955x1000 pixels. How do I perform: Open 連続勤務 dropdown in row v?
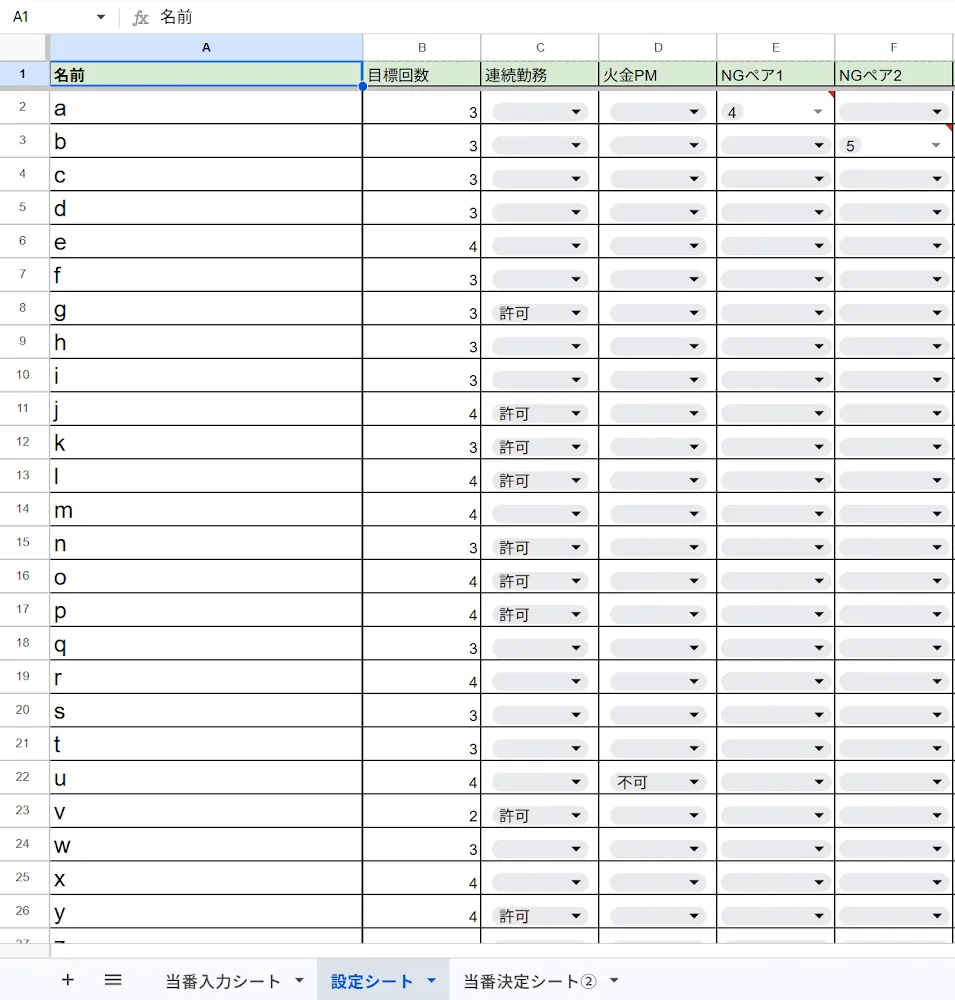point(540,816)
